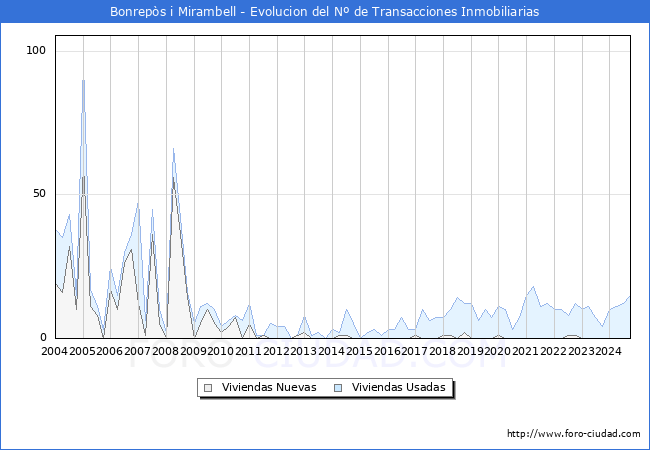Screen dimensions: 650x450
Task: Click the 2019 x-axis label
Action: tap(470, 351)
